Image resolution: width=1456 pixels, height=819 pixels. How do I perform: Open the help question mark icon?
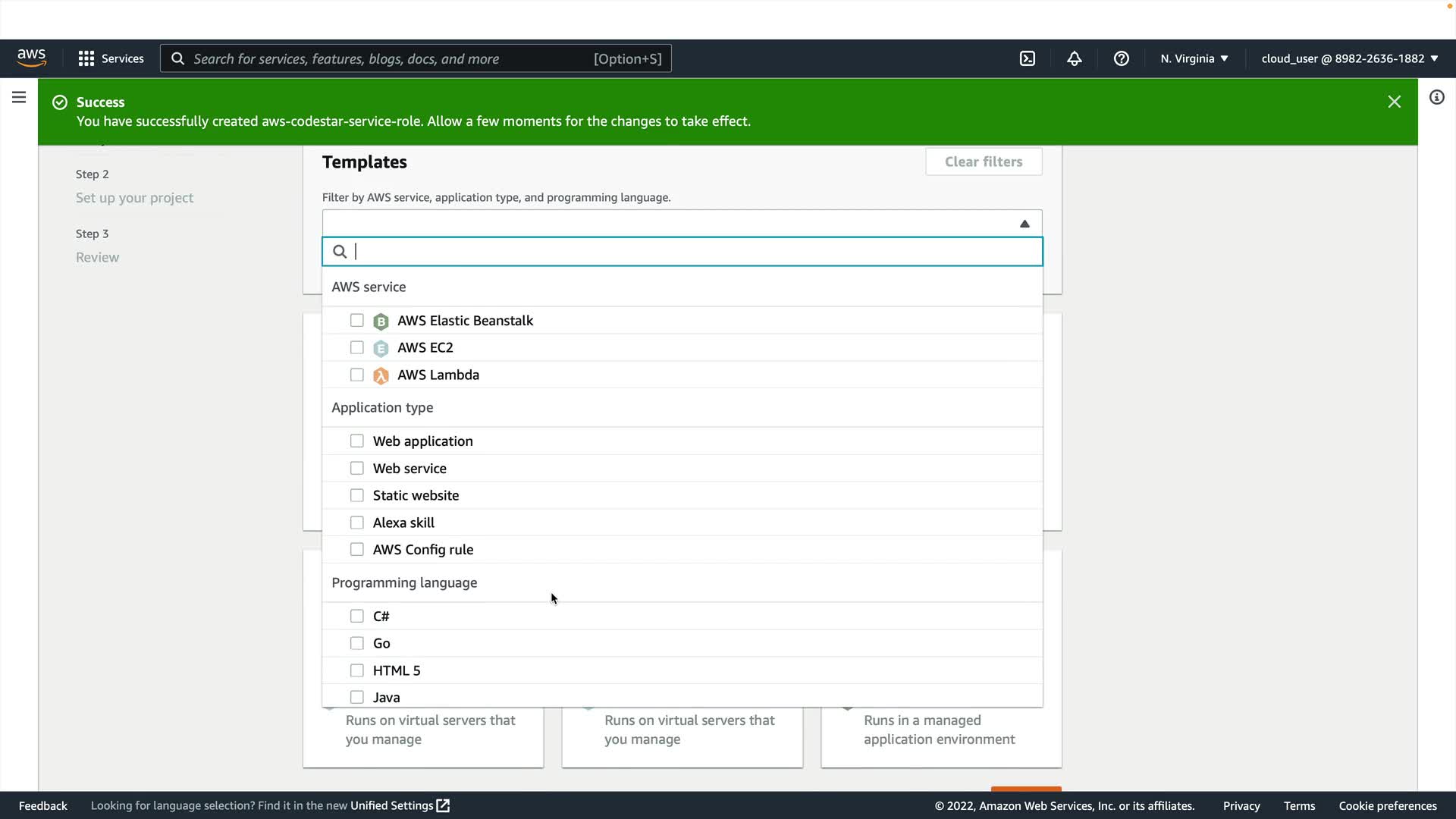(1121, 58)
